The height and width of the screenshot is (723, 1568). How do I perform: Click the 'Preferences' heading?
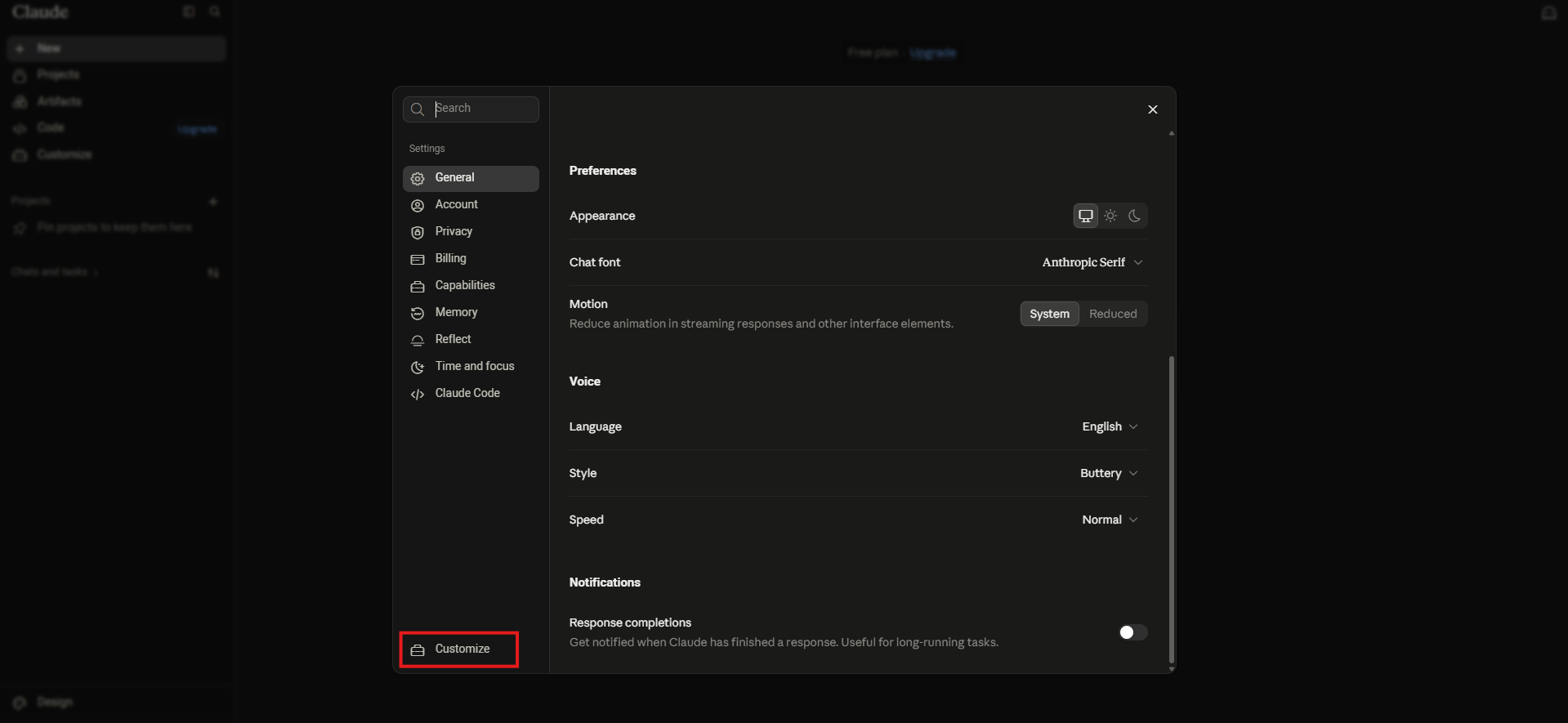(x=603, y=171)
